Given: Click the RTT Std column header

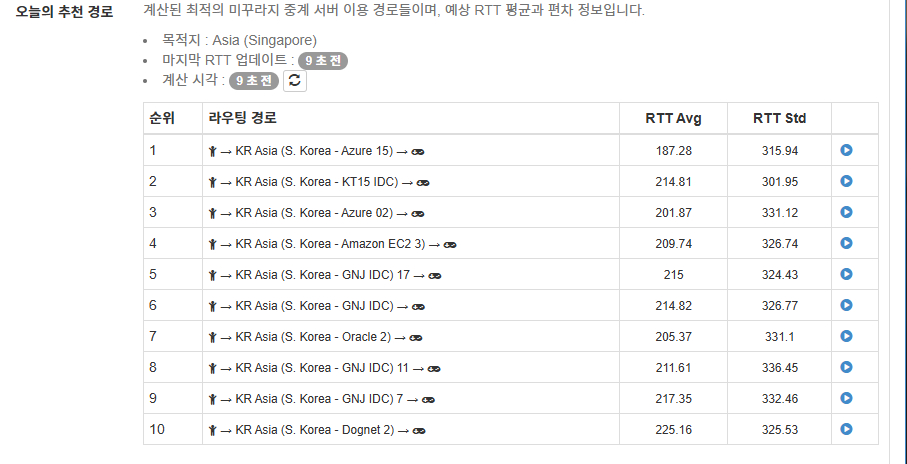Looking at the screenshot, I should 779,119.
